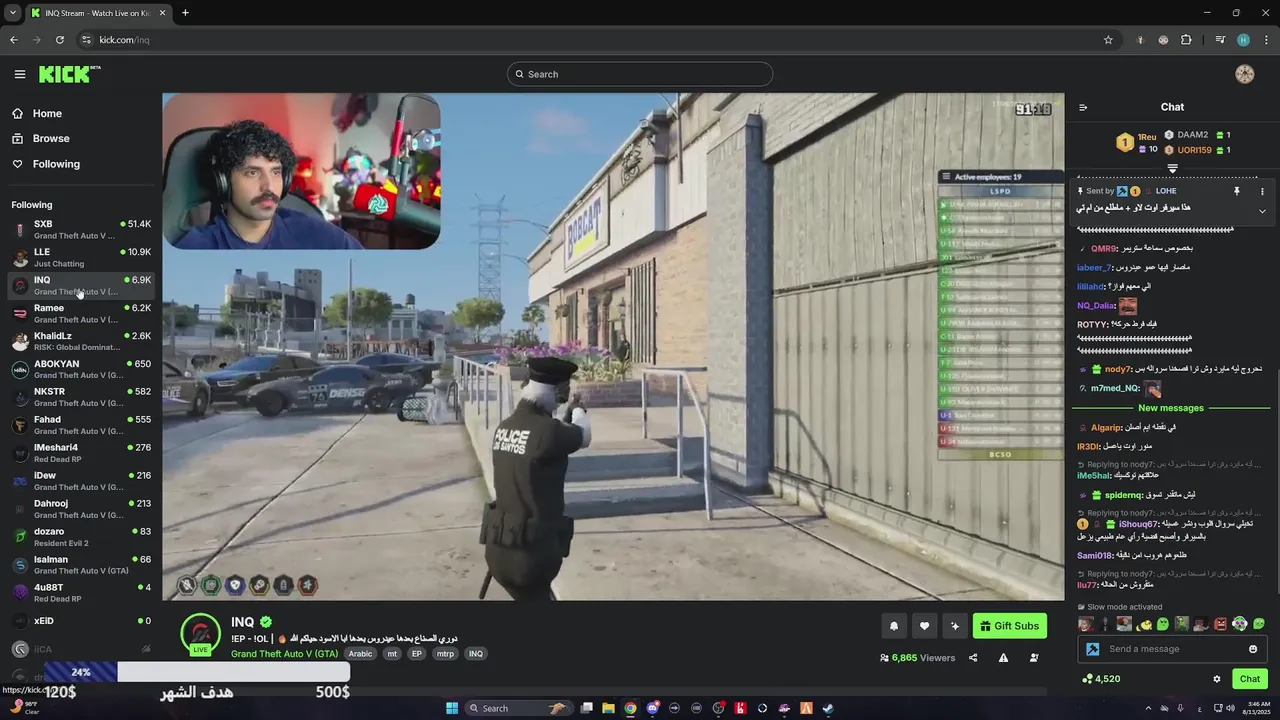
Task: Open dozaro channel in following list
Action: tap(80, 537)
